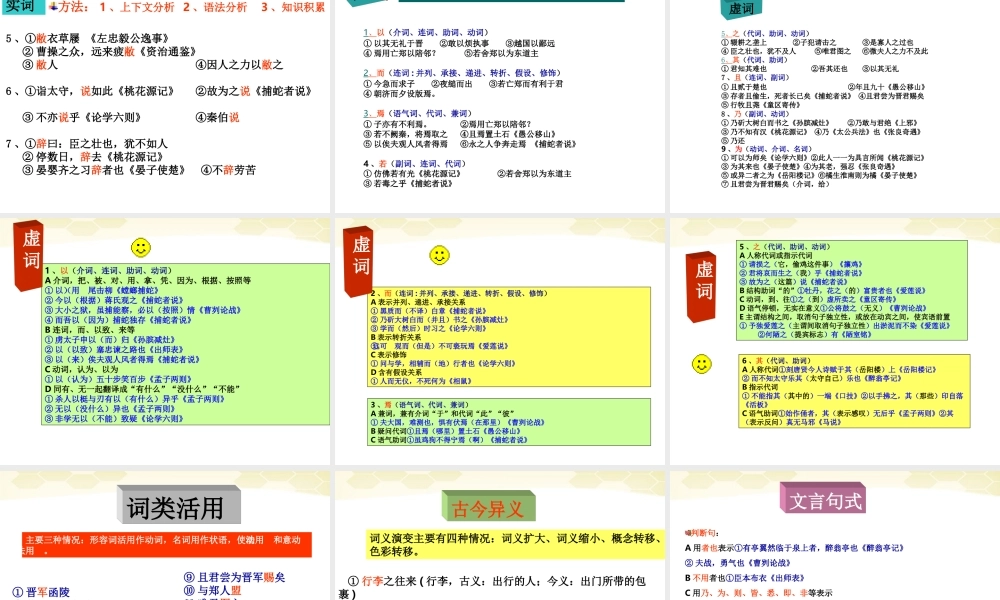Click the line "B 连词，而、以致、来等"
Image resolution: width=1000 pixels, height=600 pixels.
pyautogui.click(x=90, y=330)
